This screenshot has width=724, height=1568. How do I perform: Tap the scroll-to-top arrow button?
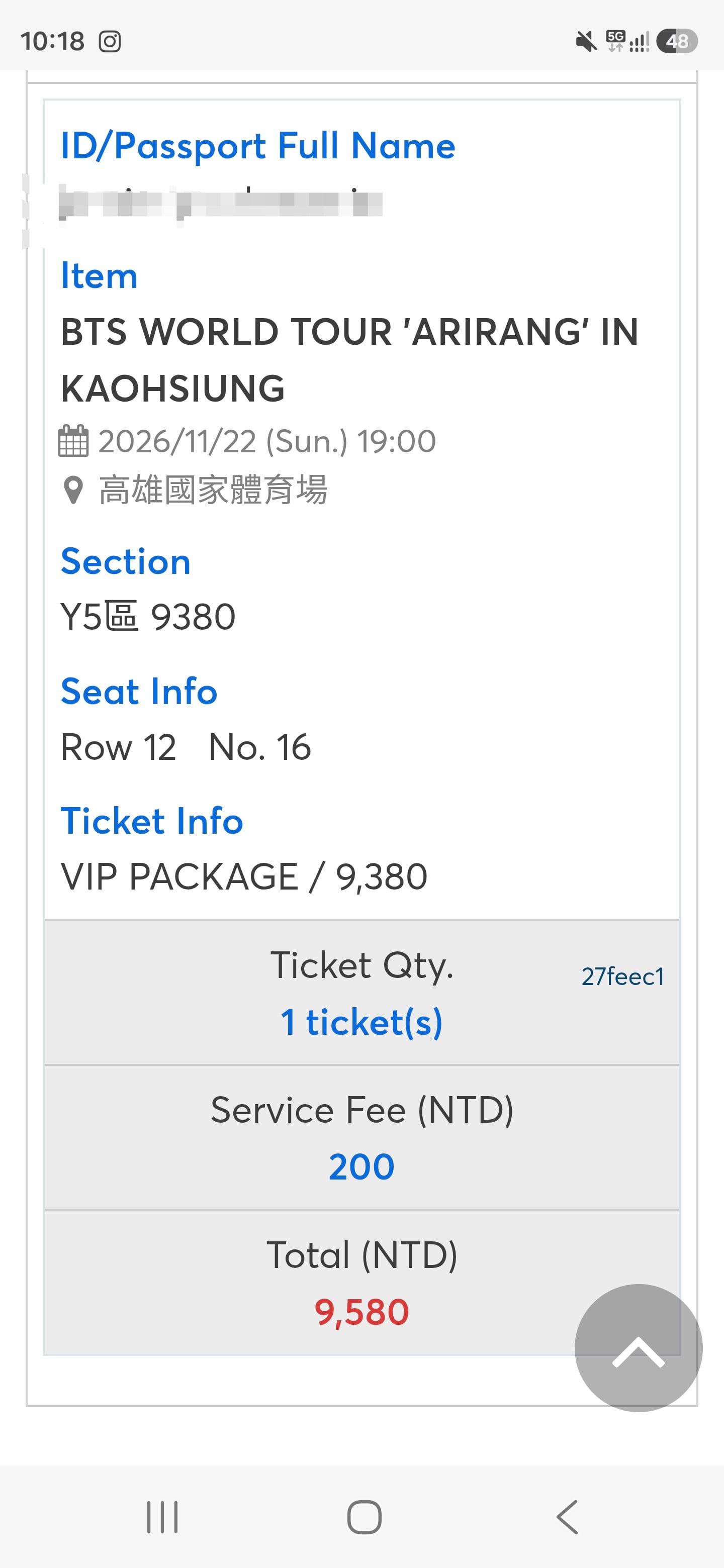638,1348
